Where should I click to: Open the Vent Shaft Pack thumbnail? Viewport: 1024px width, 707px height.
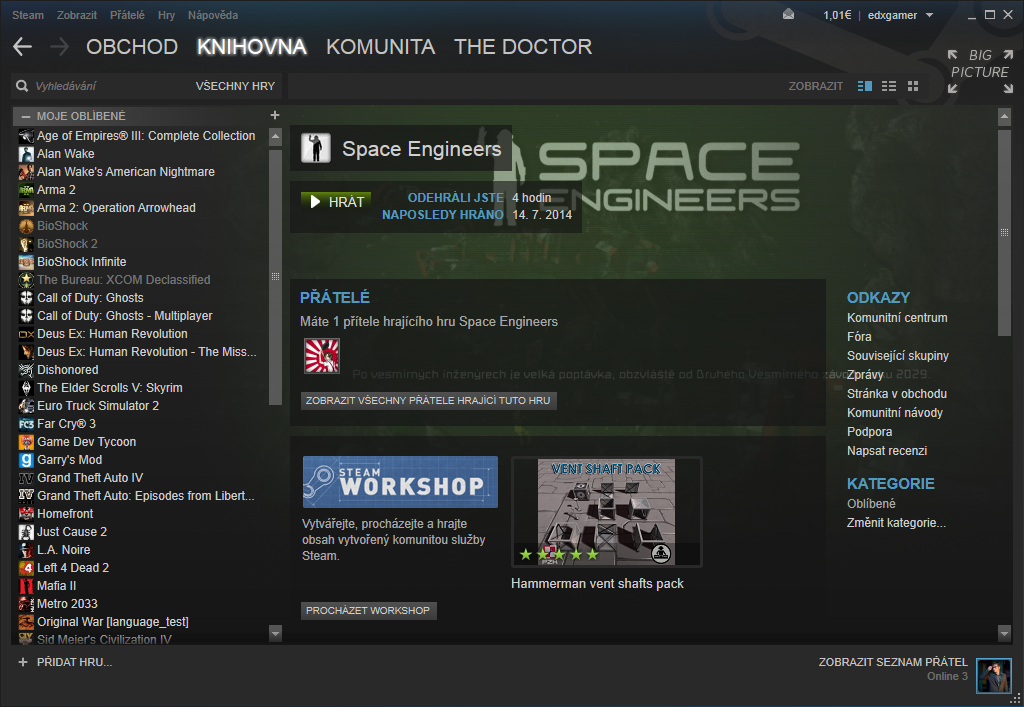click(606, 511)
